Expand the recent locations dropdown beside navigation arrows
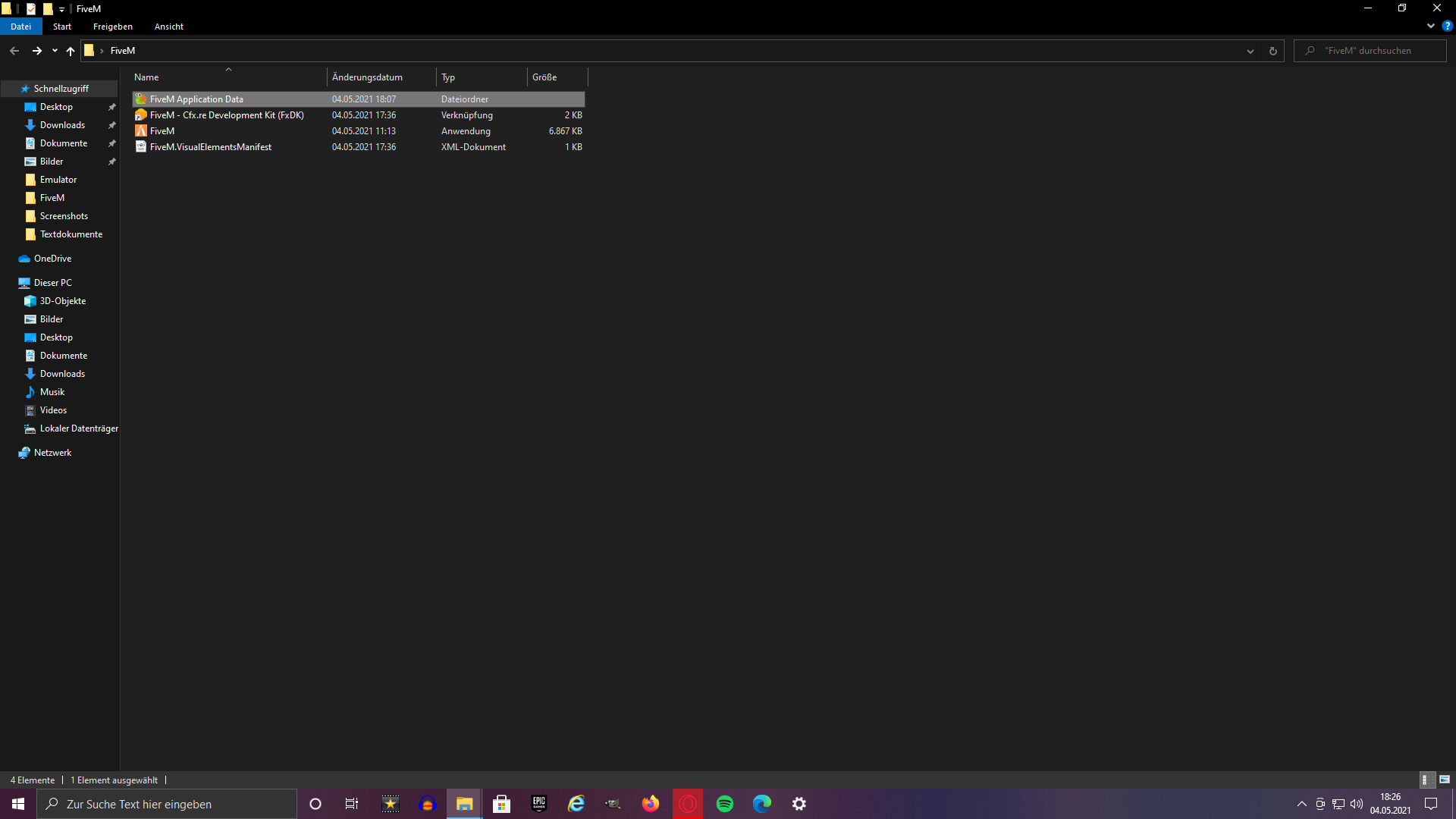 [54, 51]
